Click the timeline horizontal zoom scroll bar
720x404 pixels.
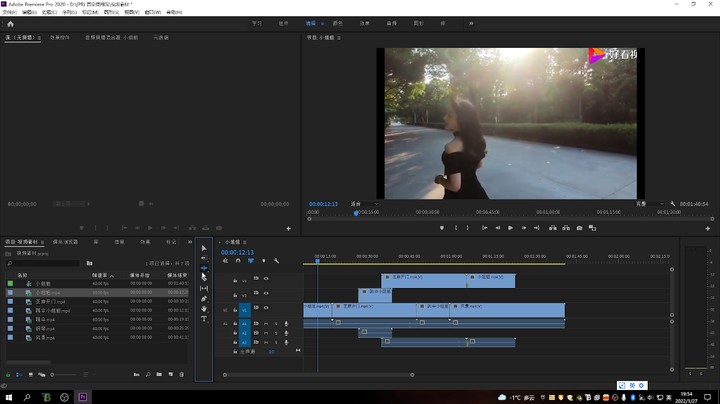318,375
